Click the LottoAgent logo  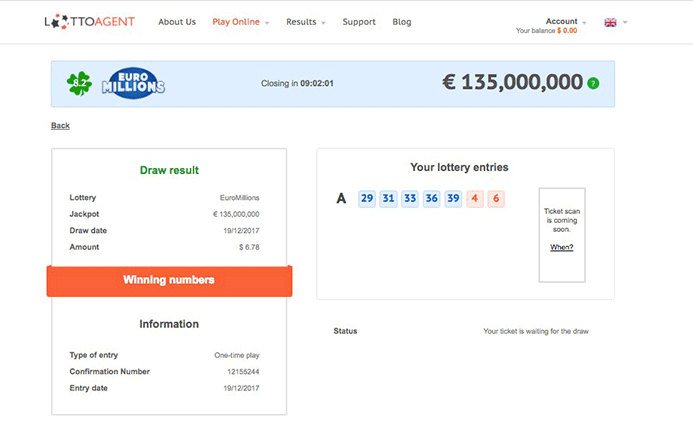89,21
